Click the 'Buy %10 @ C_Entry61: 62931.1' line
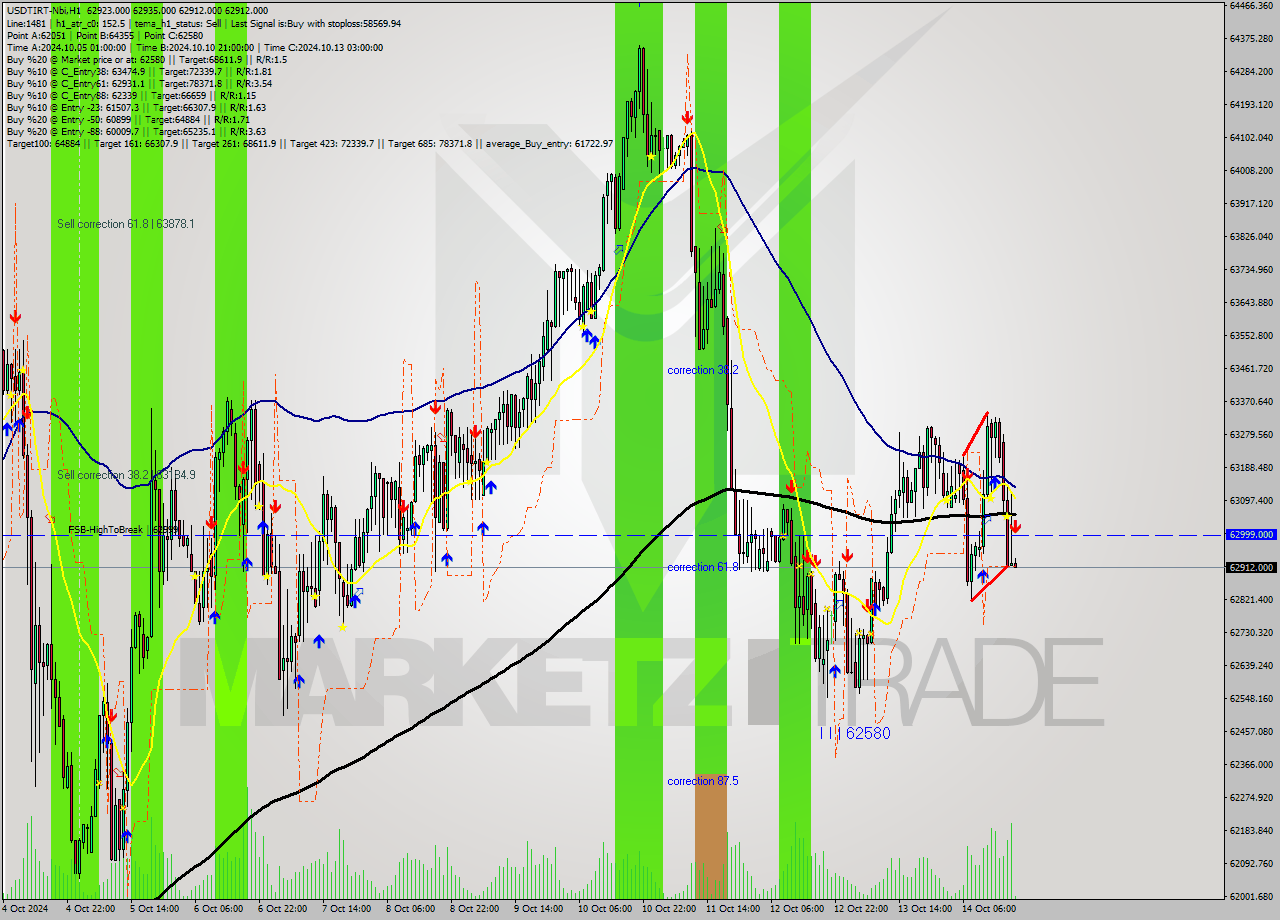1280x920 pixels. coord(139,83)
